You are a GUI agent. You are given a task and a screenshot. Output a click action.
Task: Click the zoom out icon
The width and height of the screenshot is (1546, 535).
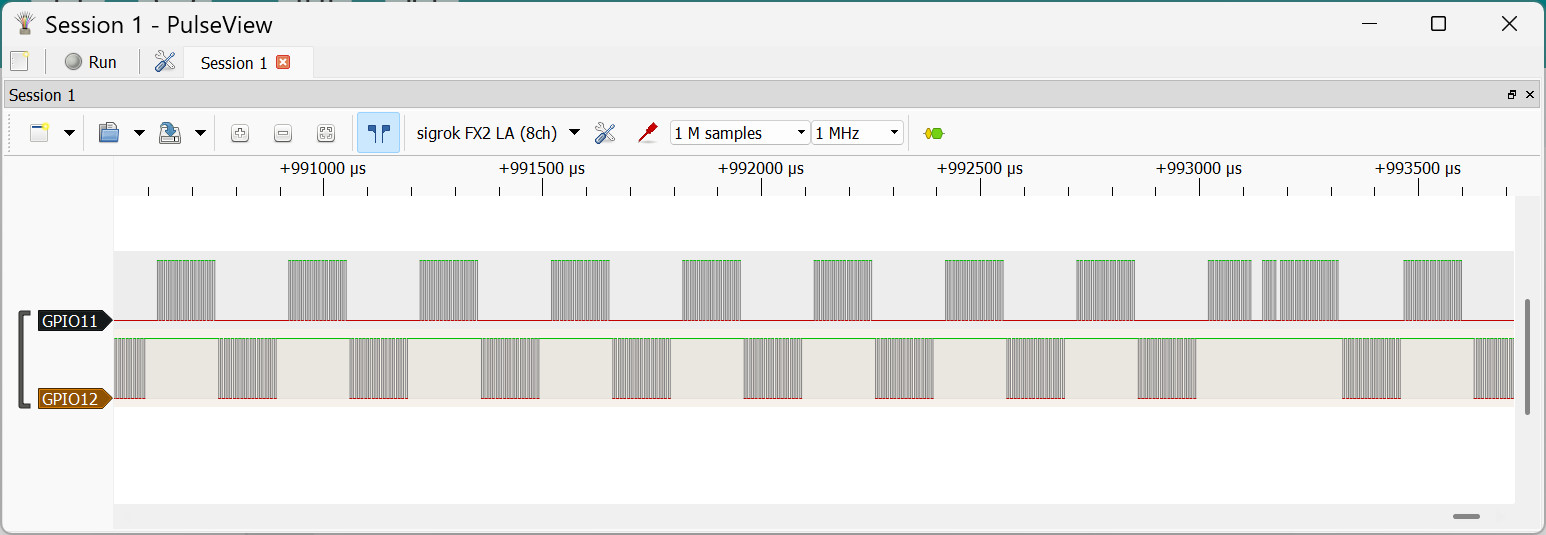(x=283, y=133)
